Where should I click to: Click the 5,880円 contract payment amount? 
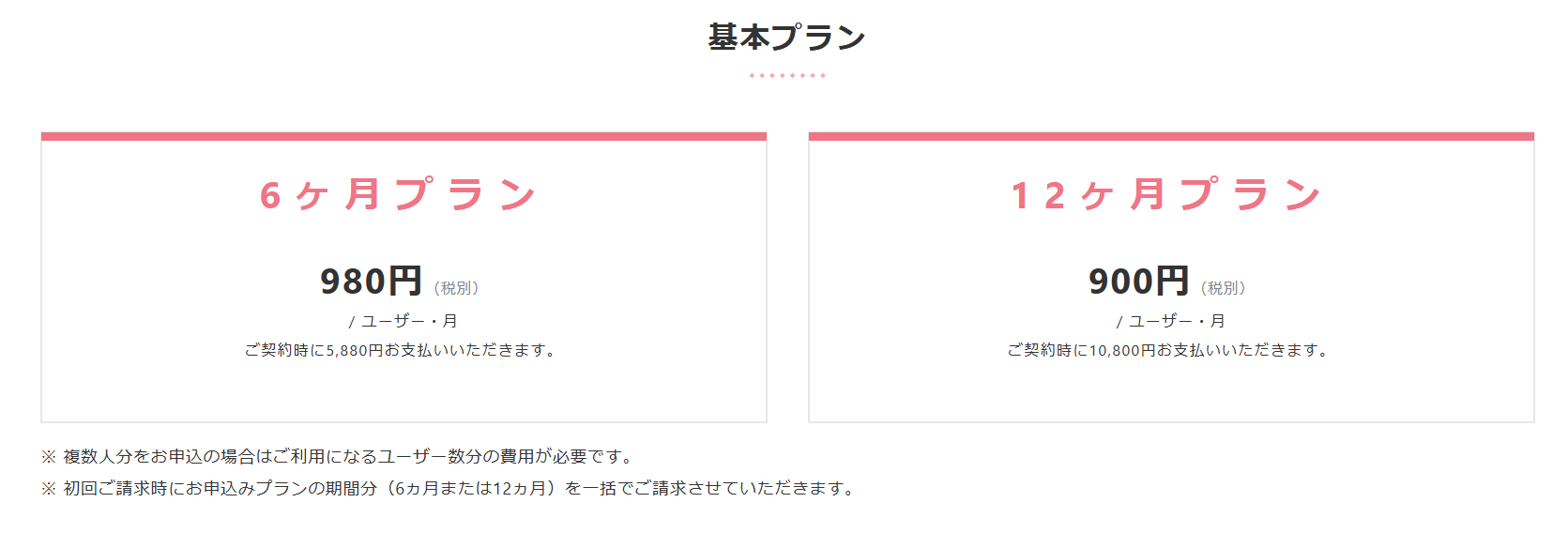(355, 350)
